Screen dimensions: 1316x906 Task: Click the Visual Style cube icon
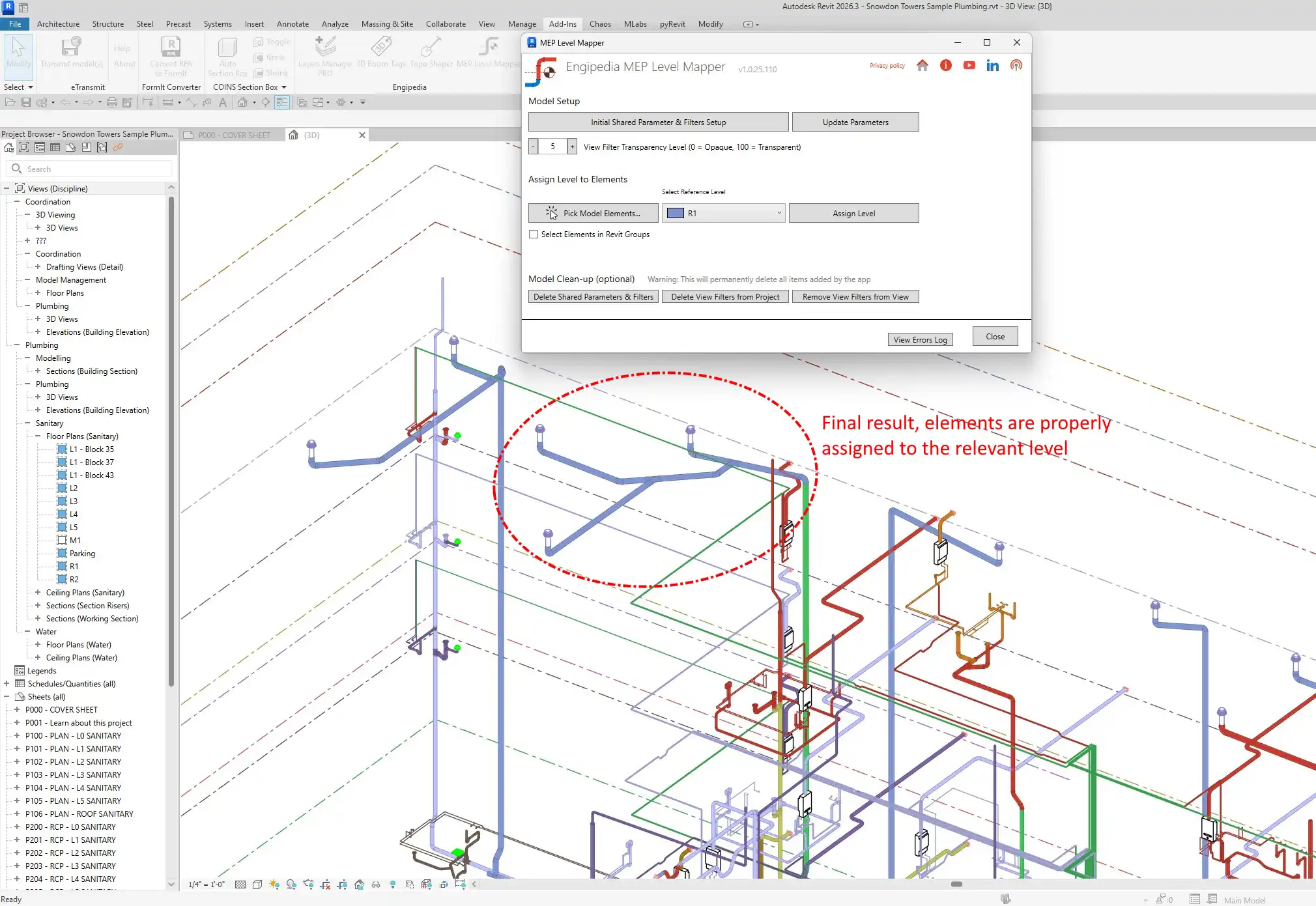pos(257,885)
